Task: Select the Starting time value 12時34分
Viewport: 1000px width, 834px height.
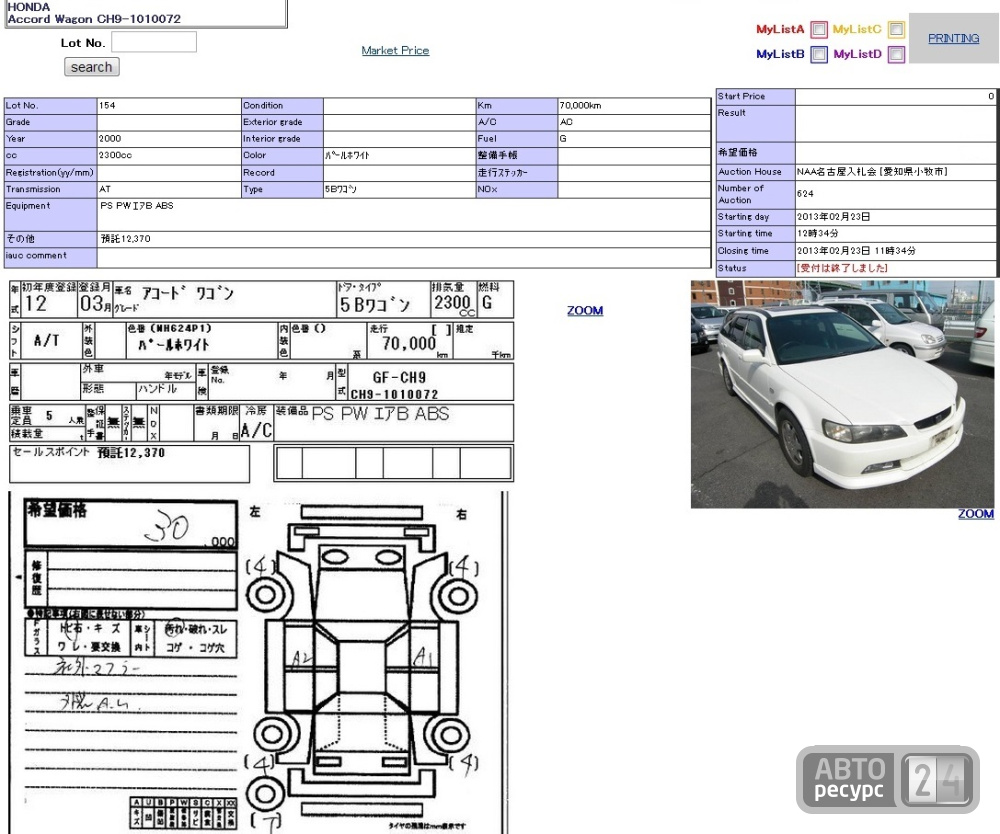Action: point(818,233)
